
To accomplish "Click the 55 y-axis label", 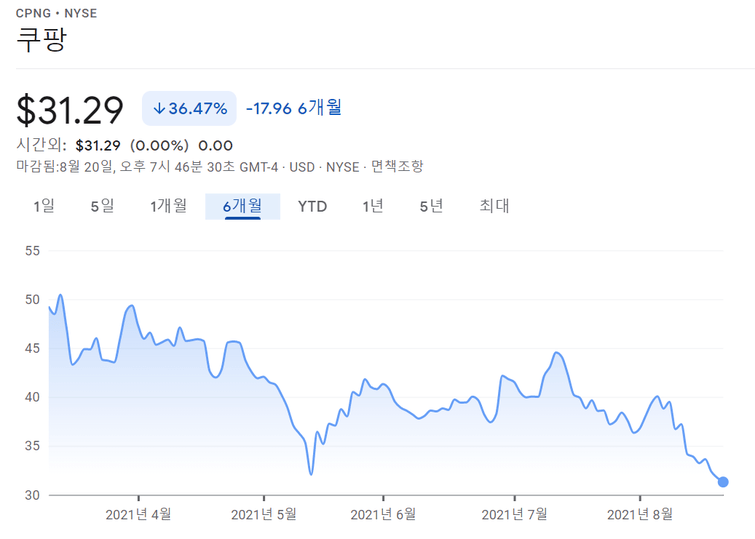I will tap(32, 251).
